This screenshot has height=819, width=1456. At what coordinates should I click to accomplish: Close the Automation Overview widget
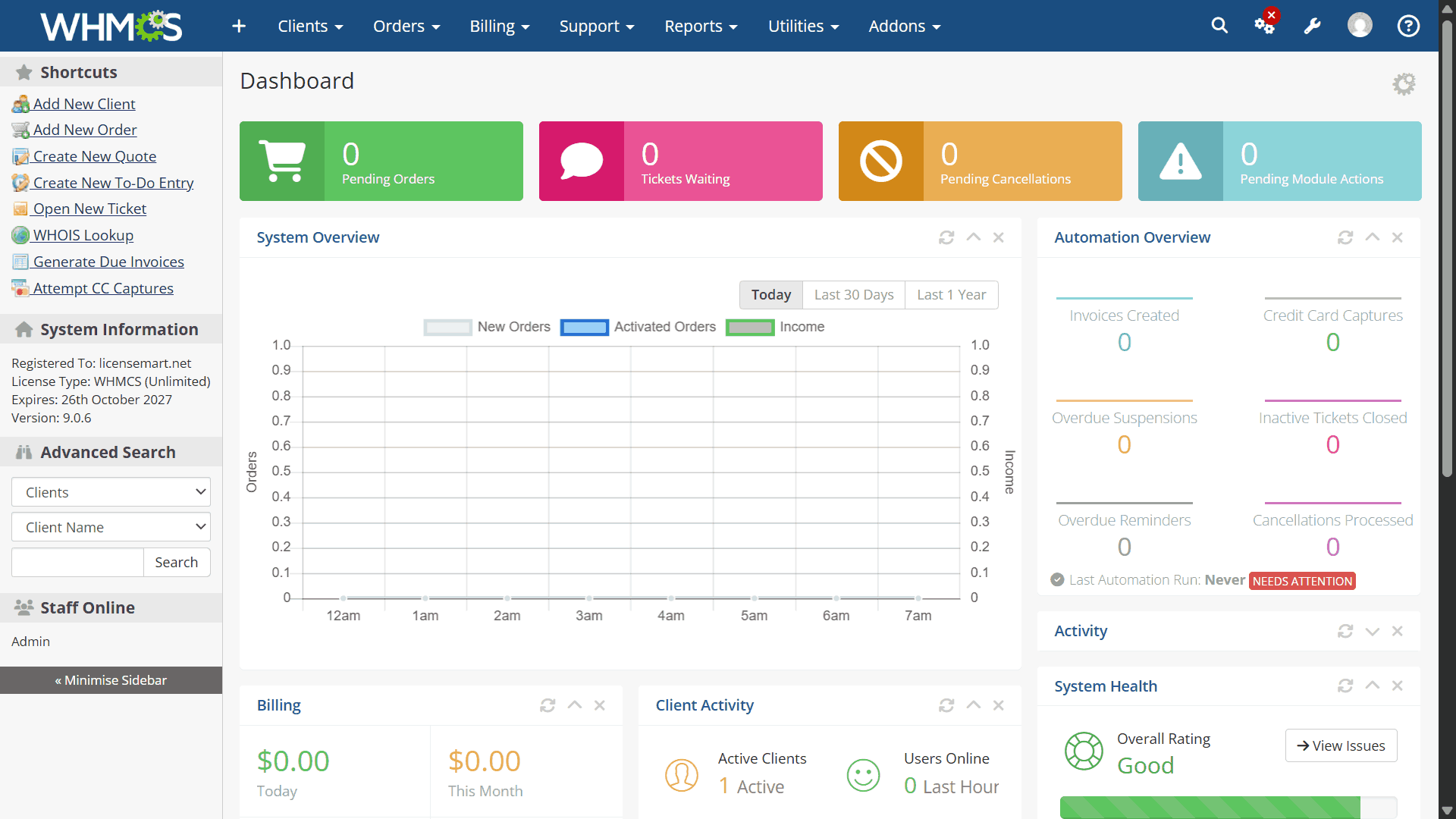[x=1398, y=237]
